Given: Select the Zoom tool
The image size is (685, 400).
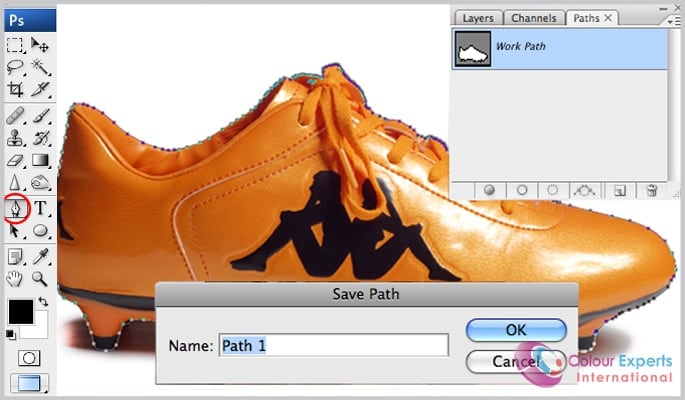Looking at the screenshot, I should tap(40, 279).
